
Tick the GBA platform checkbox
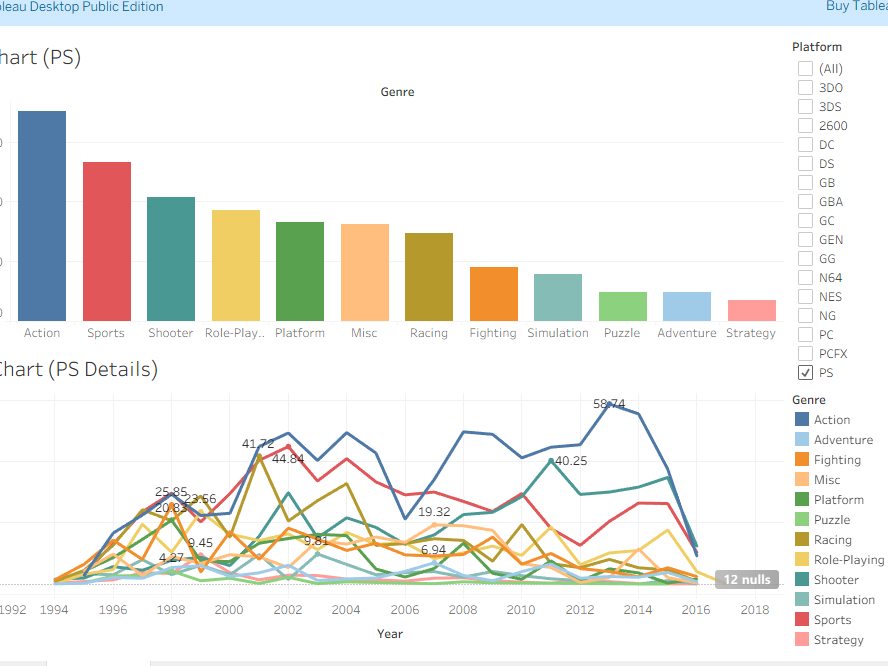point(805,202)
